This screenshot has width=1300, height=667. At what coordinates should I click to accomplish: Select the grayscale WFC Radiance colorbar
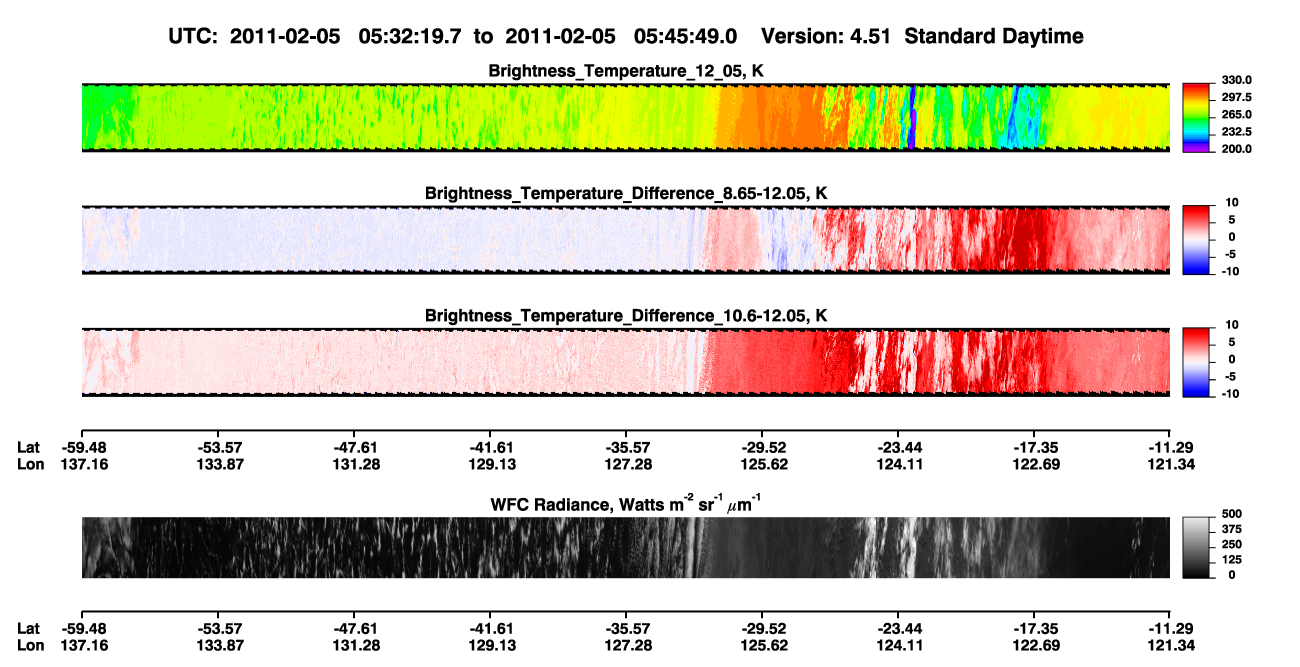click(1196, 547)
